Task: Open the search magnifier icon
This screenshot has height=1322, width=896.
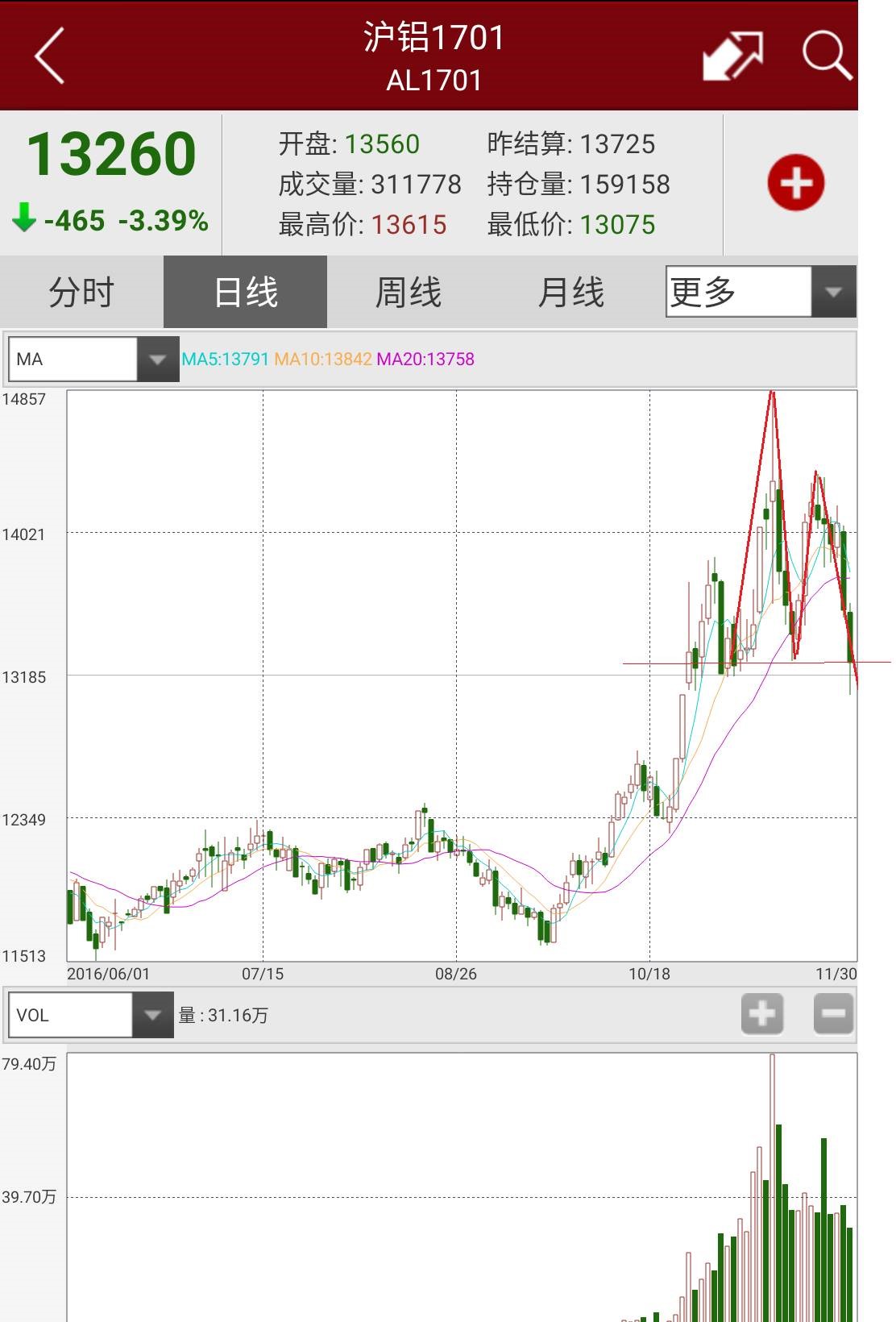Action: 827,56
